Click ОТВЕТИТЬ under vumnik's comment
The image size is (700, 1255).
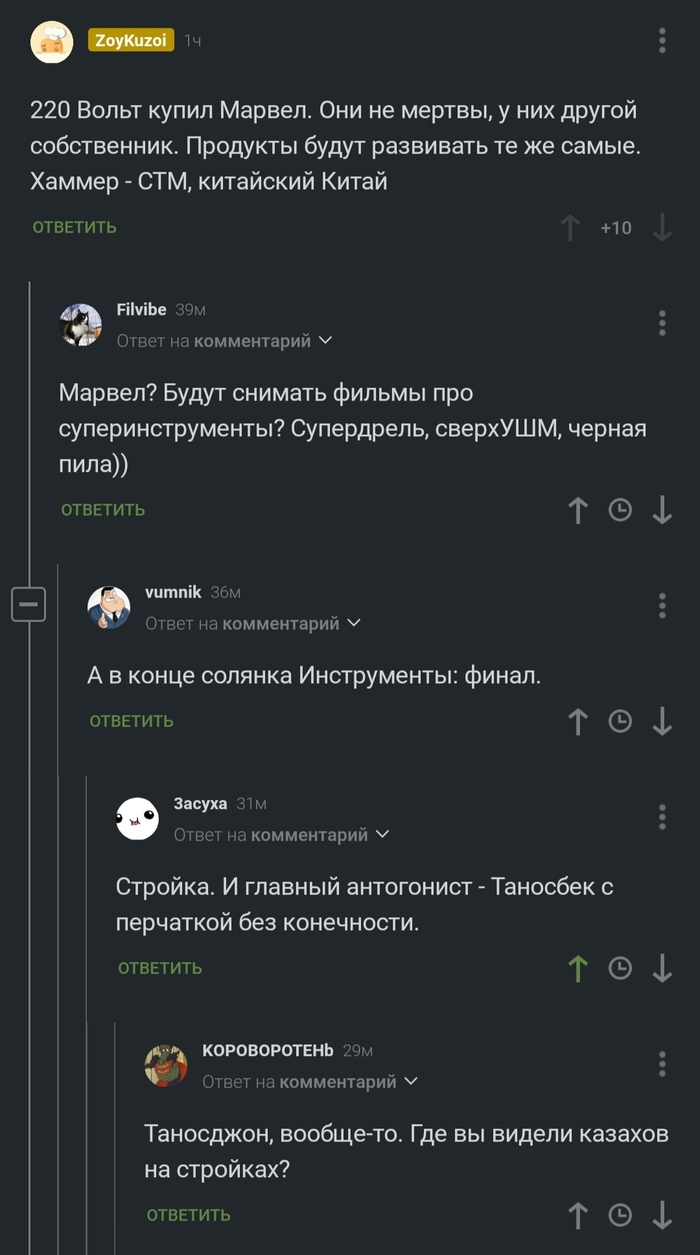(x=131, y=721)
